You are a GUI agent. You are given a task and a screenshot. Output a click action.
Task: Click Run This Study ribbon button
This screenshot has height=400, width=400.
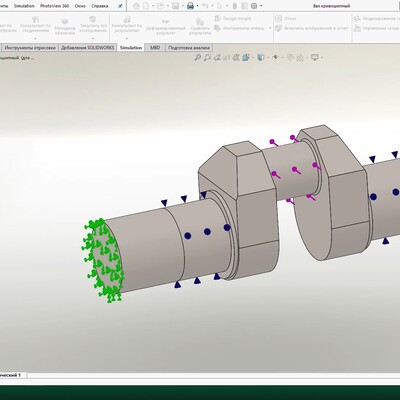pyautogui.click(x=93, y=25)
